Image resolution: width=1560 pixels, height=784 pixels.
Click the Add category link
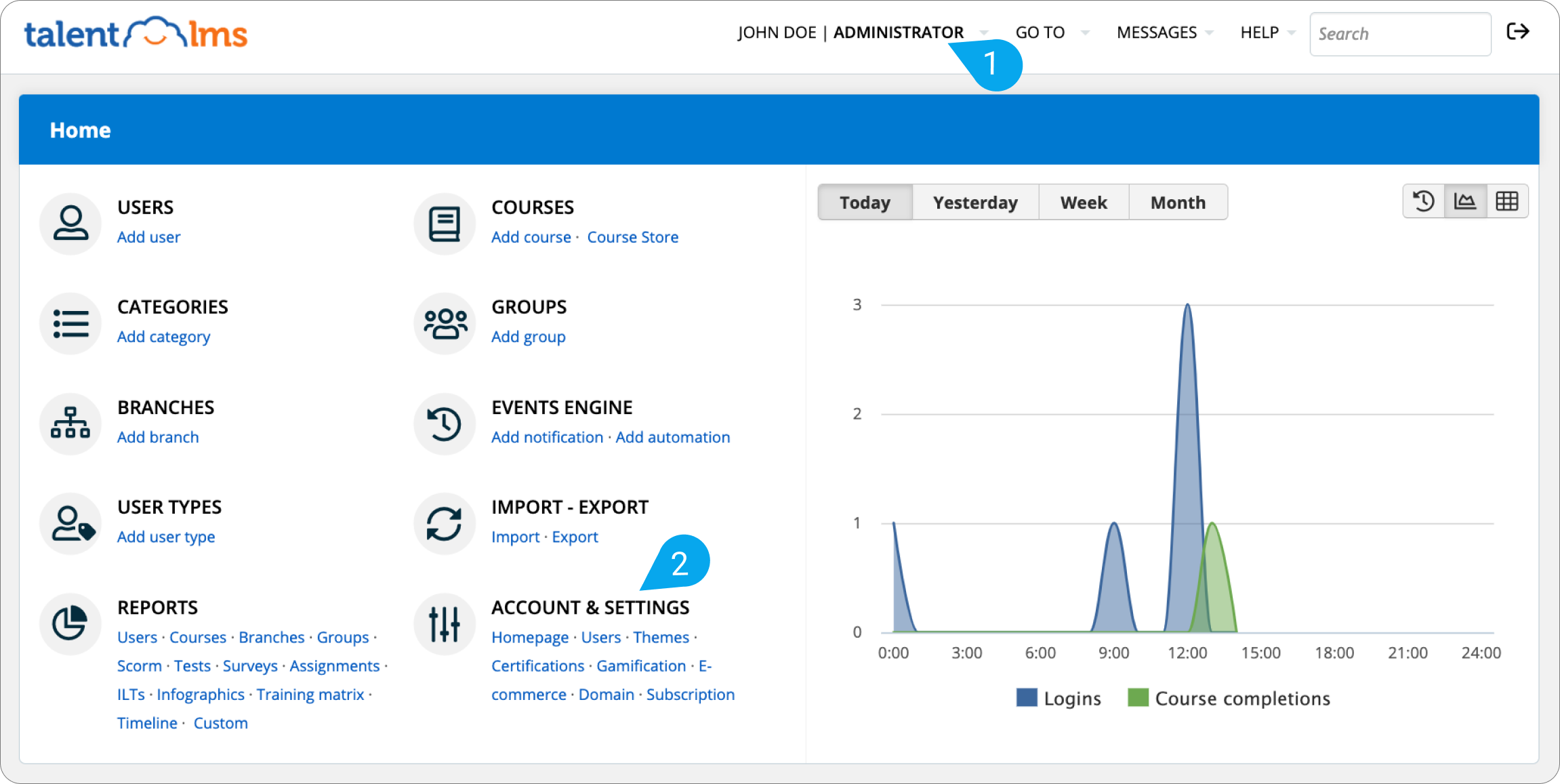pos(163,337)
